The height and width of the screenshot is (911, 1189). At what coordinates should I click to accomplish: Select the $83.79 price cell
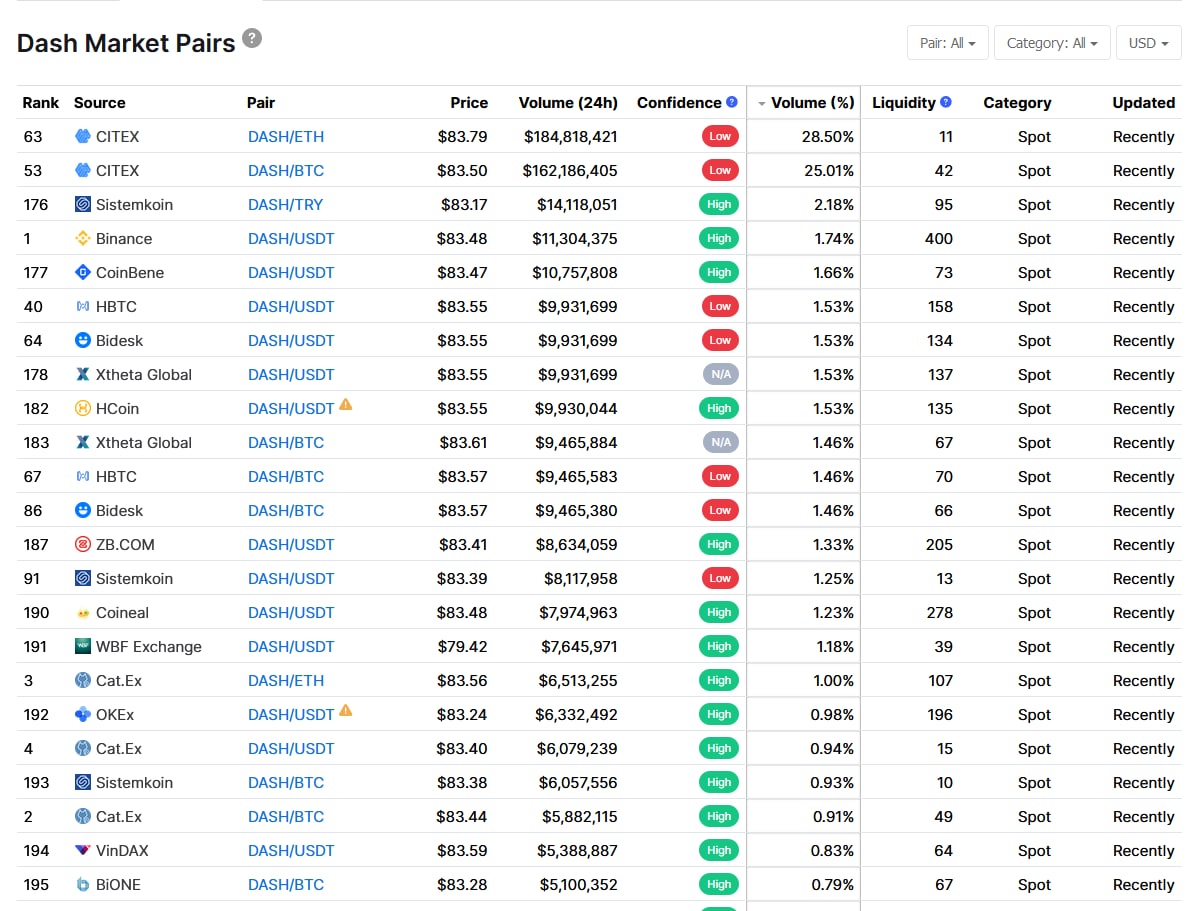[x=463, y=137]
